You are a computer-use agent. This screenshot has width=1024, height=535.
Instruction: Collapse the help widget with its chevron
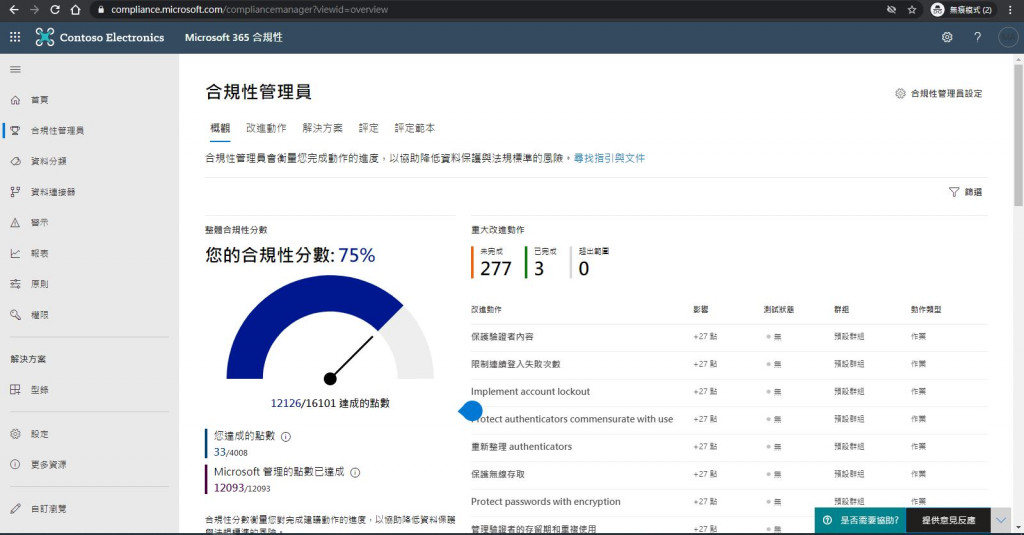(x=1002, y=520)
